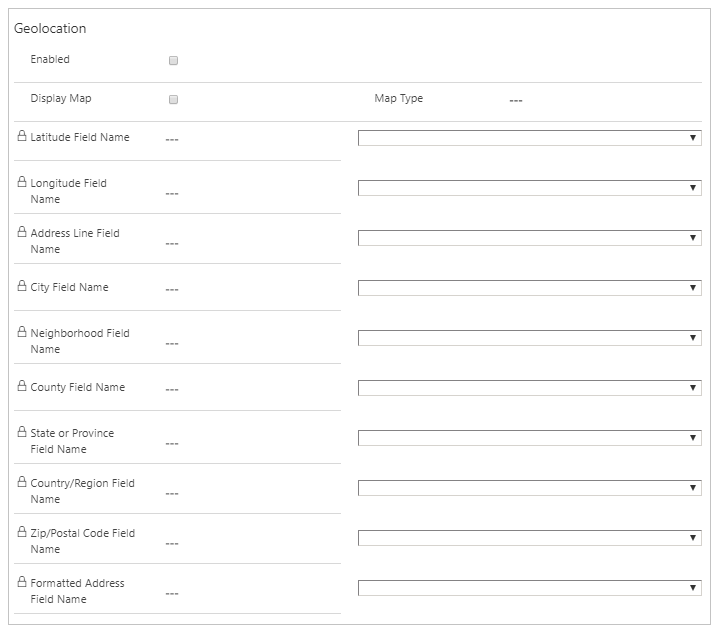Open the Latitude Field Name dropdown
The width and height of the screenshot is (719, 634).
coord(529,138)
